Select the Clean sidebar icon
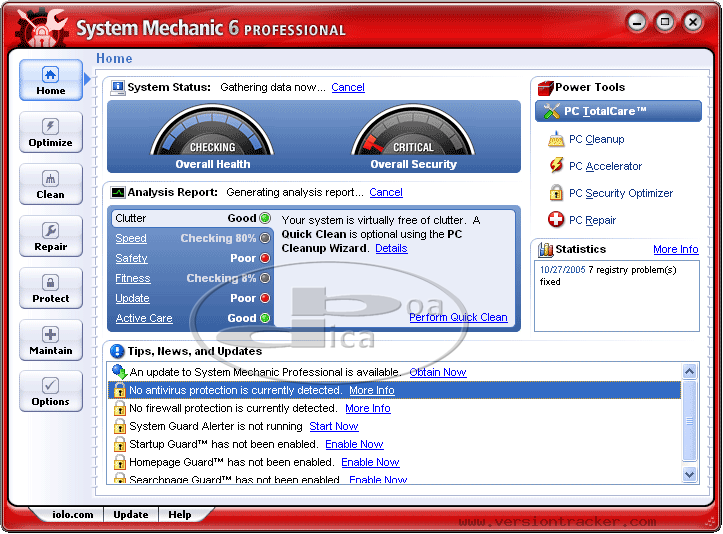 [51, 184]
